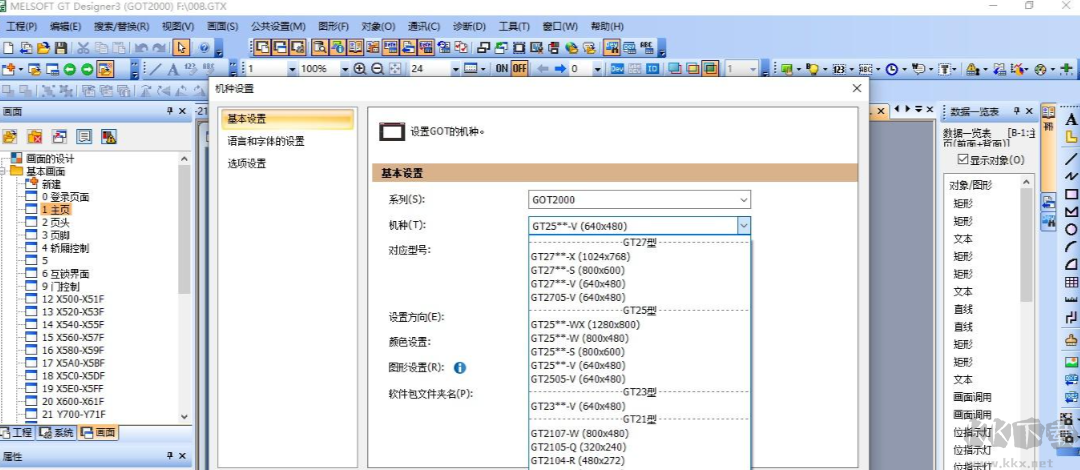Choose GT25**-WX (1280x800) from list
The height and width of the screenshot is (470, 1080).
pos(585,325)
